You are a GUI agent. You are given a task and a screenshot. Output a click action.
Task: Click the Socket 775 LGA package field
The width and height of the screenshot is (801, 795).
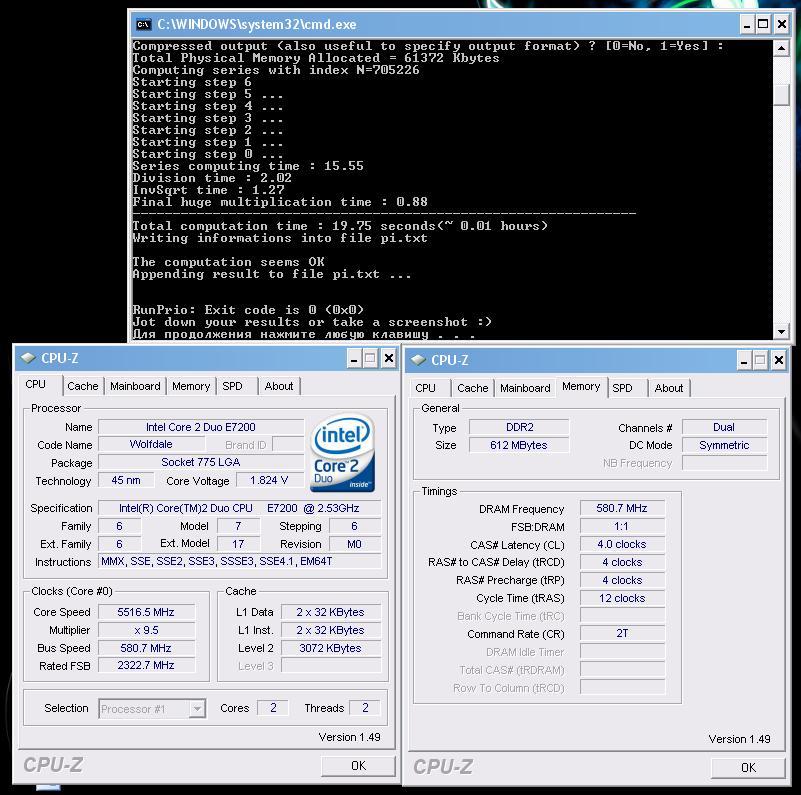pos(201,462)
